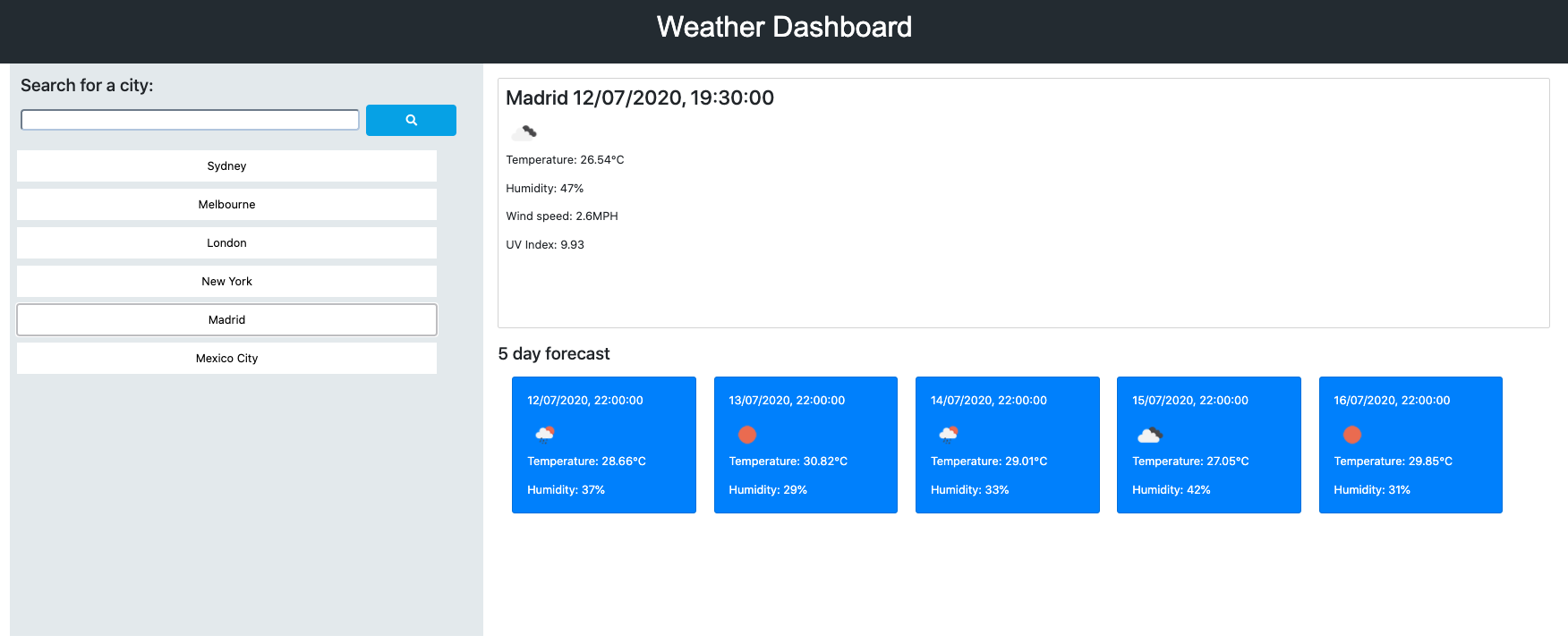Click the 'Madrid 12/07/2020, 19:30:00' heading
Viewport: 1568px width, 644px height.
640,97
